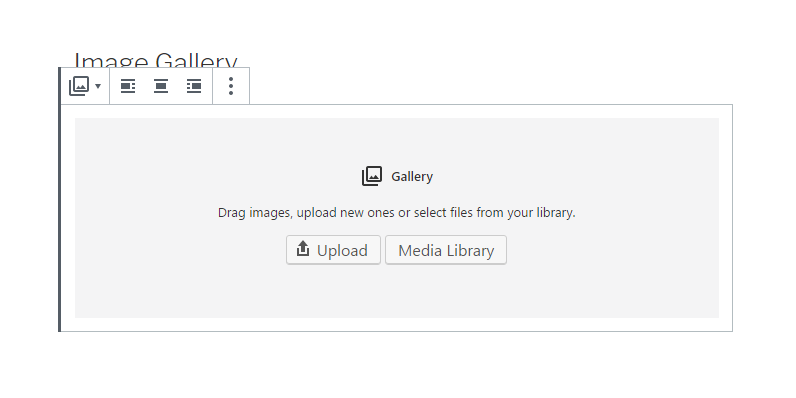Click the gray area above the Gallery label
Screen dimensions: 796x398
[396, 140]
